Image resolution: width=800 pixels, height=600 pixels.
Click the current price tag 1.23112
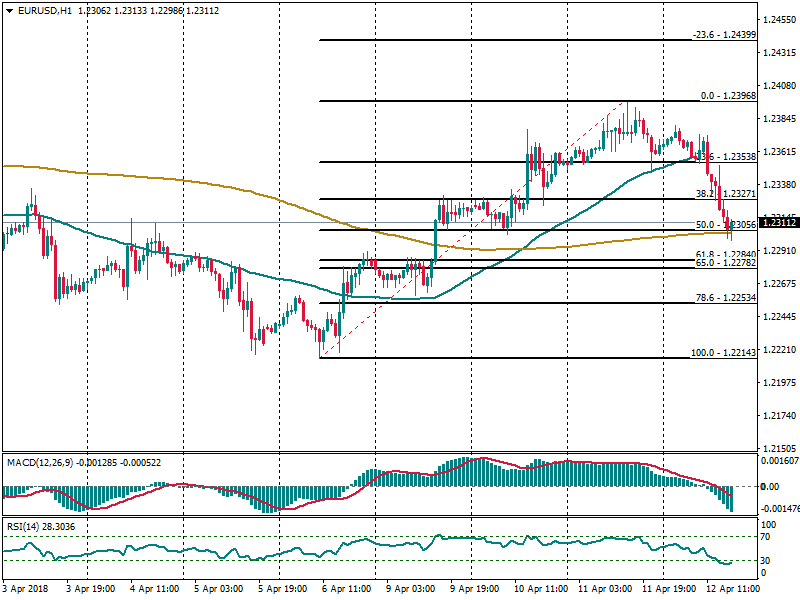[779, 222]
